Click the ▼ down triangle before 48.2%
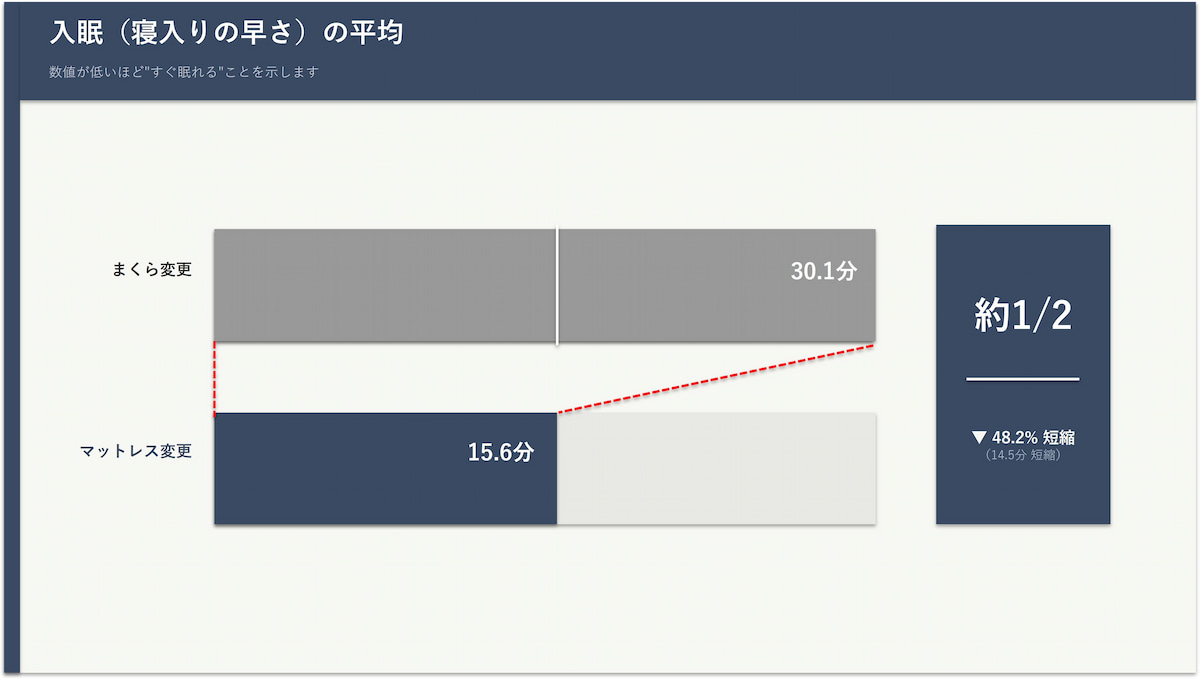The height and width of the screenshot is (679, 1200). point(979,438)
